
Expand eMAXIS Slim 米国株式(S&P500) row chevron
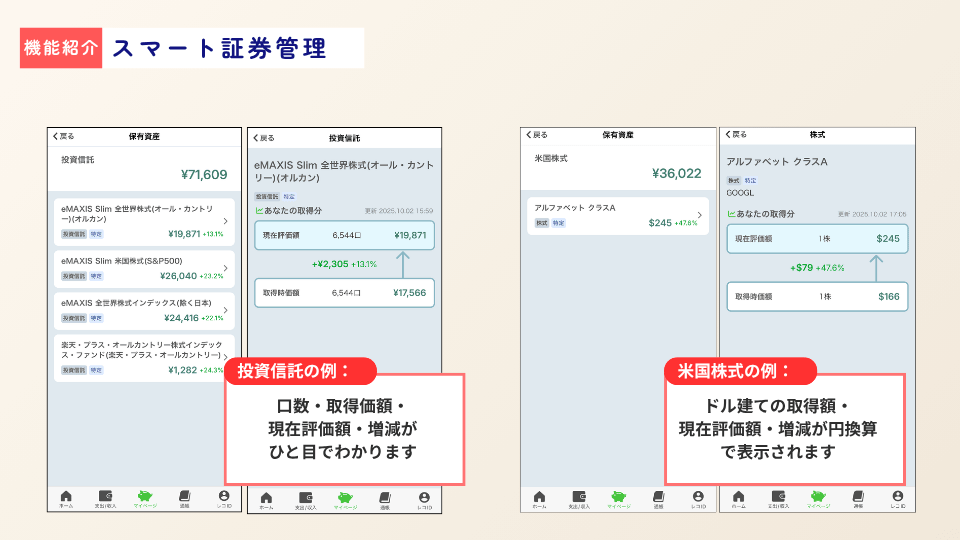point(225,268)
